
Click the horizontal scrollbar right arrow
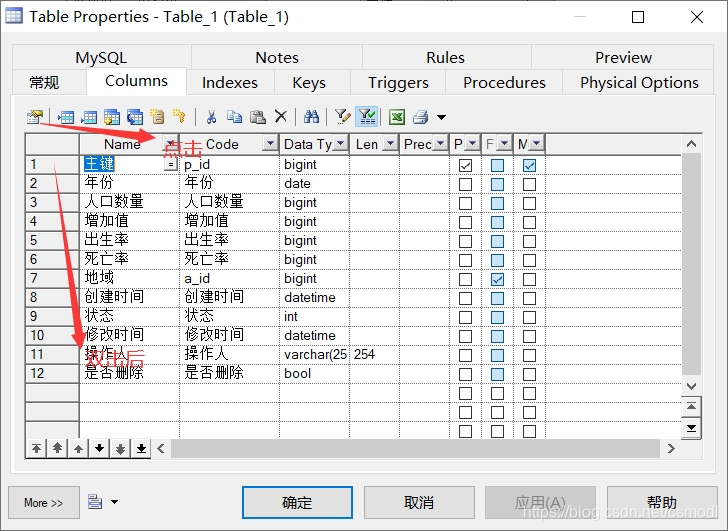click(x=671, y=448)
